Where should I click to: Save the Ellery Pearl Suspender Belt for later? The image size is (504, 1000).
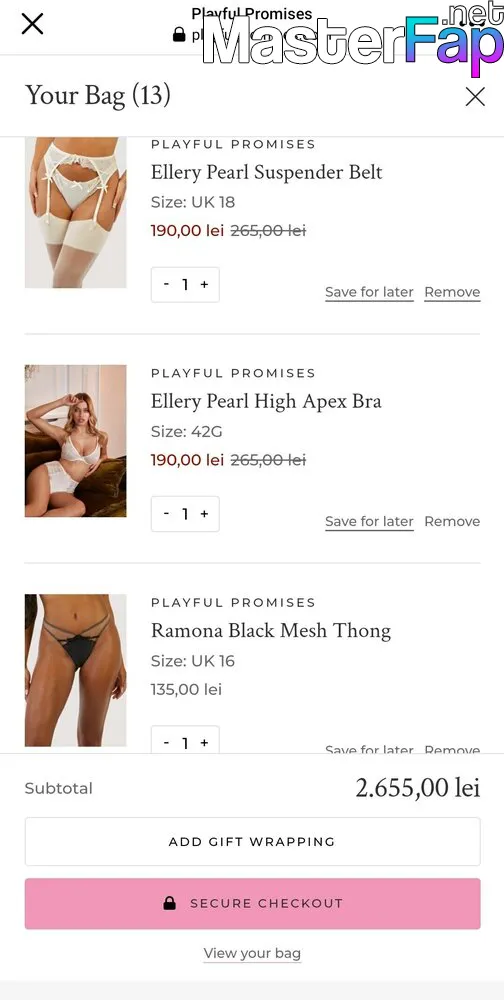coord(369,292)
